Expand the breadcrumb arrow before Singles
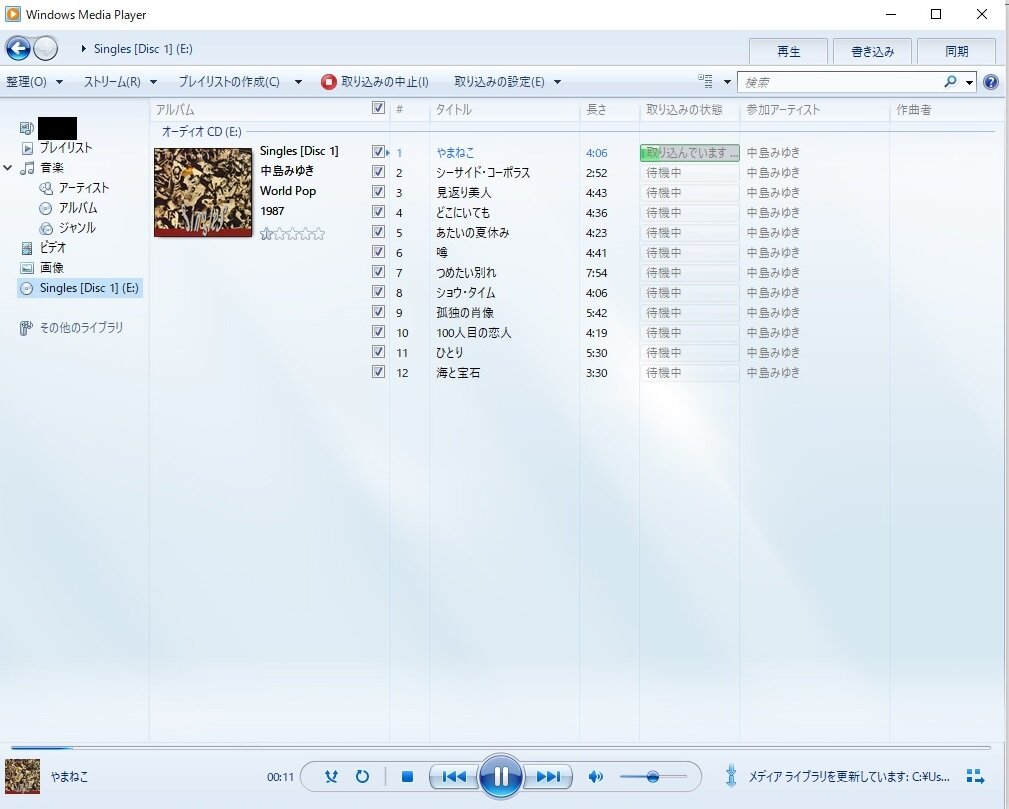 click(83, 49)
